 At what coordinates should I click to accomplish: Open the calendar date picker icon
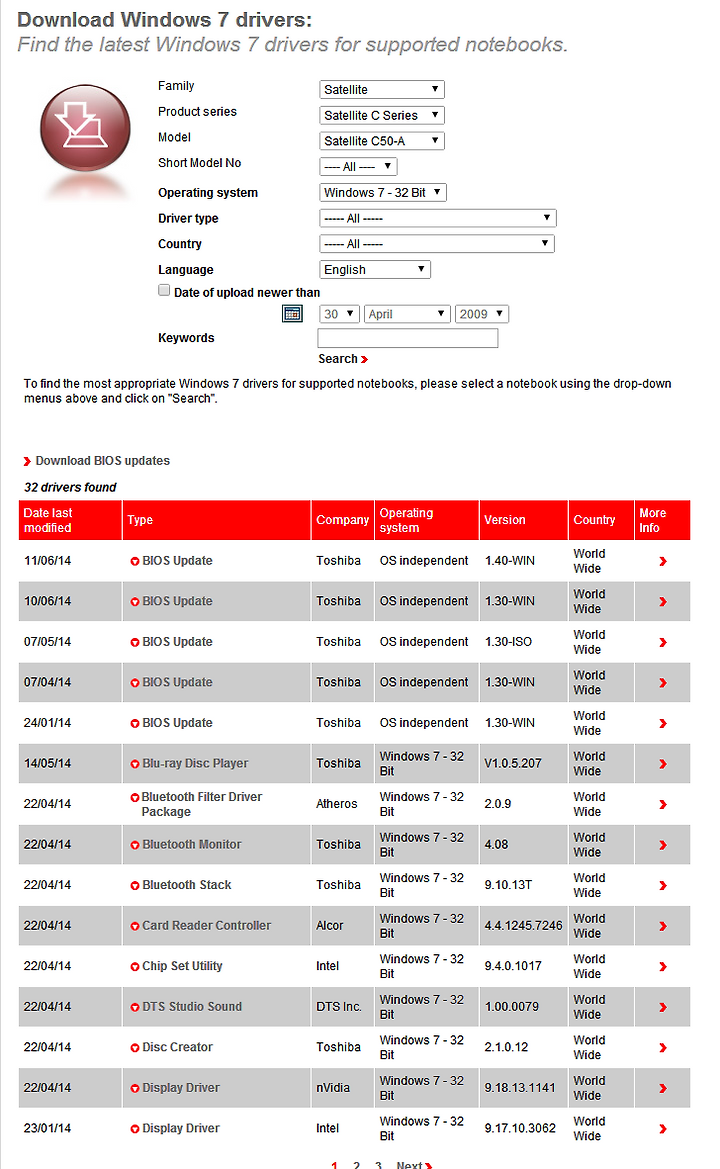(292, 314)
